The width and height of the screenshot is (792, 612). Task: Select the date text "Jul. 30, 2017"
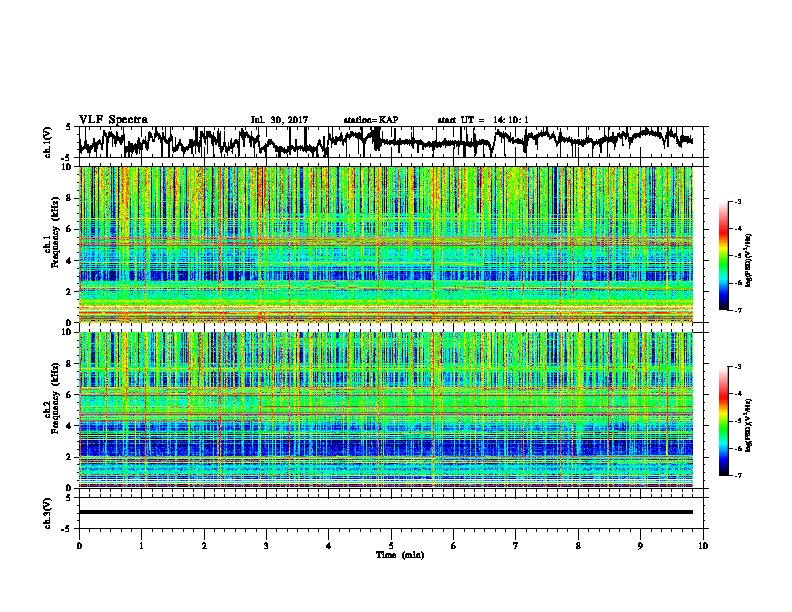[279, 120]
